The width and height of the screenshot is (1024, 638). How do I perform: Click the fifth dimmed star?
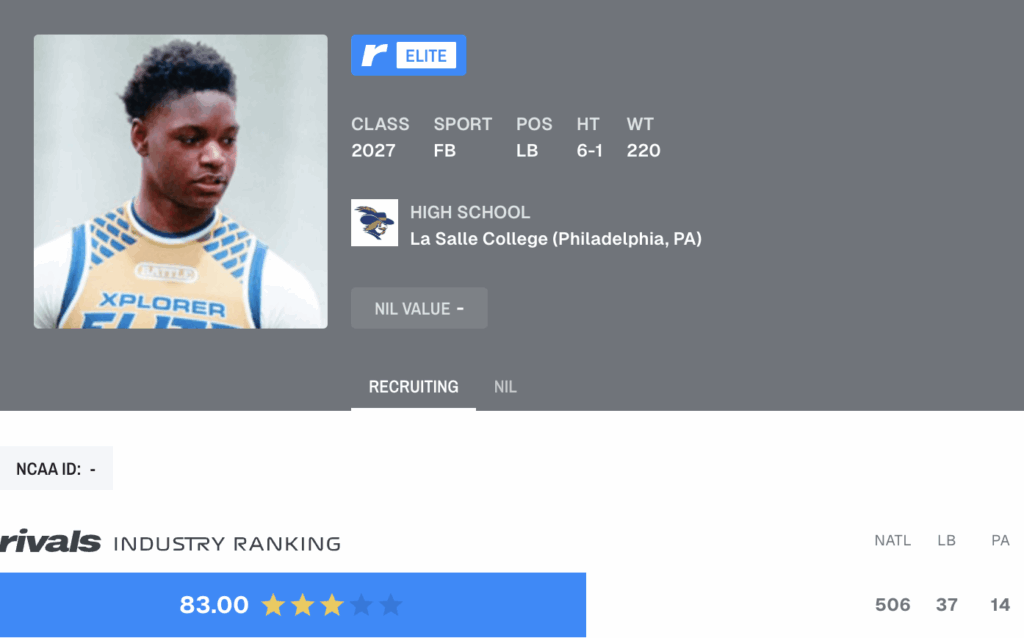pos(391,605)
